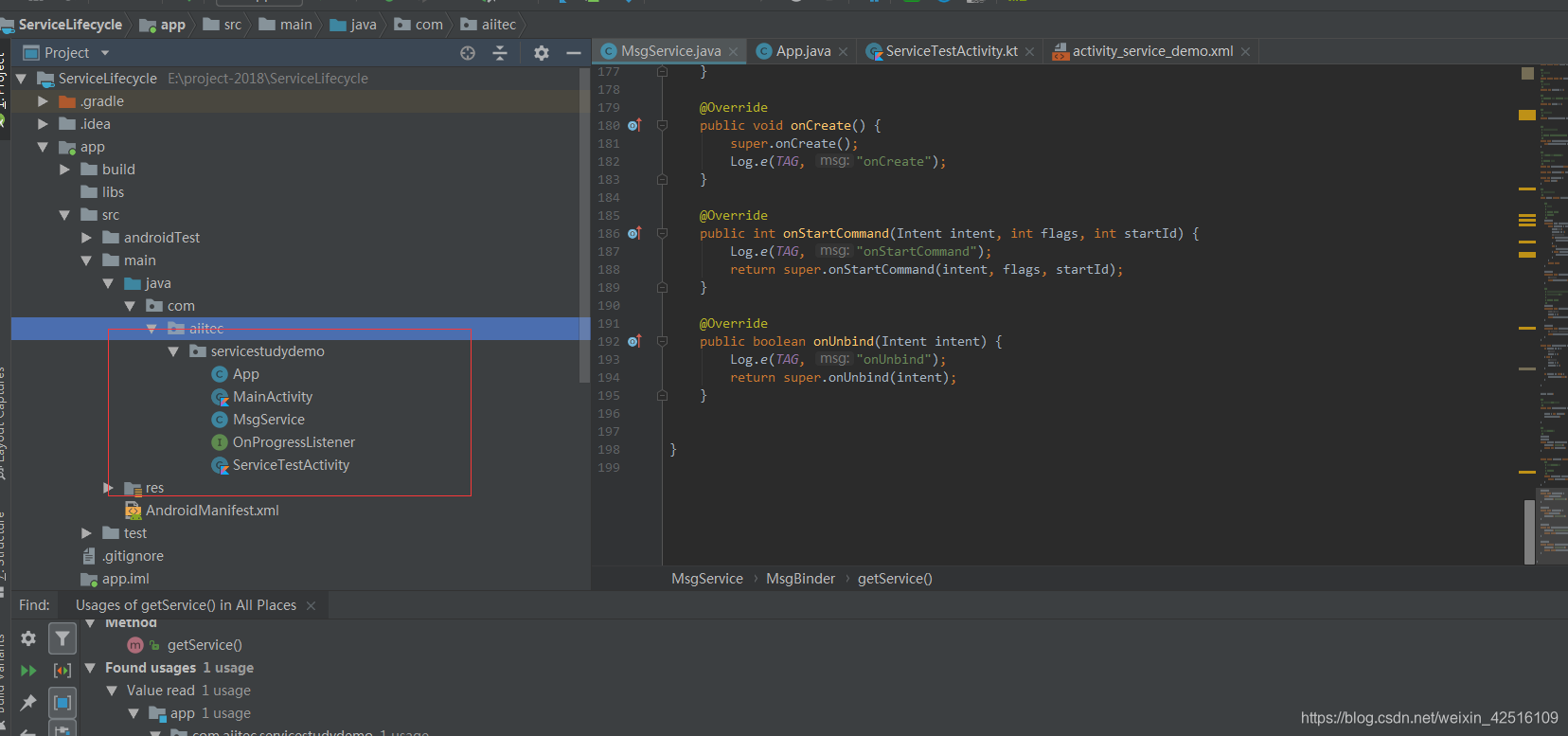Click MsgService in editor breadcrumb
Image resolution: width=1568 pixels, height=736 pixels.
[707, 579]
